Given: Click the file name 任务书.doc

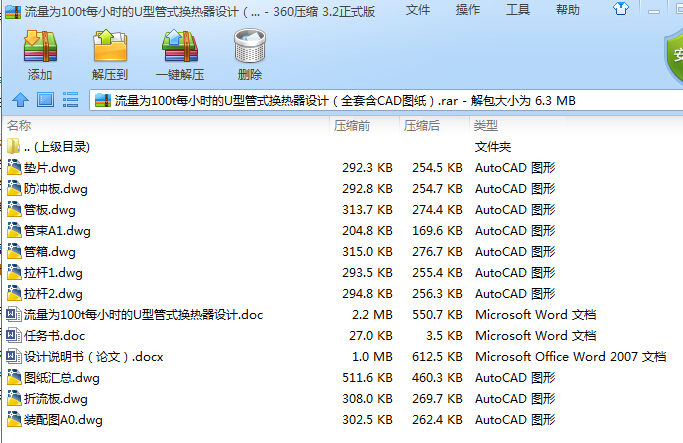Looking at the screenshot, I should tap(54, 336).
